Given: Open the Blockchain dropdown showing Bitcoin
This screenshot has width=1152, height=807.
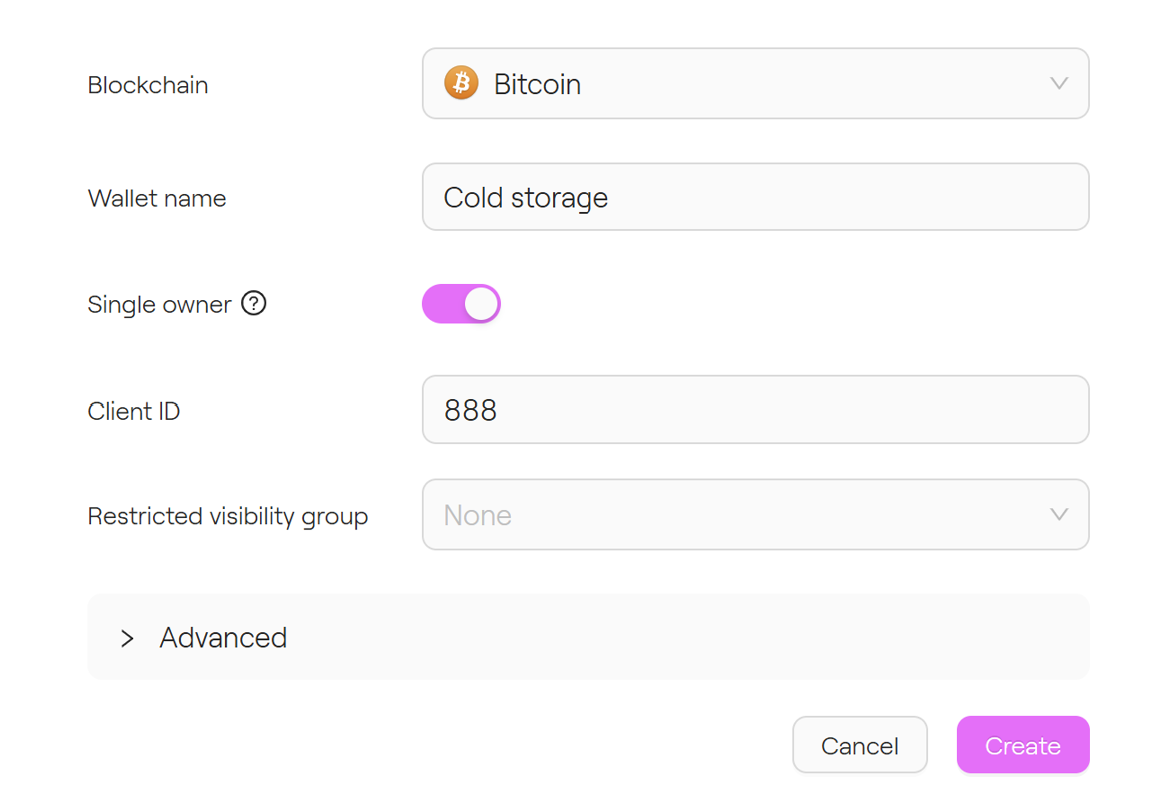Looking at the screenshot, I should click(x=755, y=84).
